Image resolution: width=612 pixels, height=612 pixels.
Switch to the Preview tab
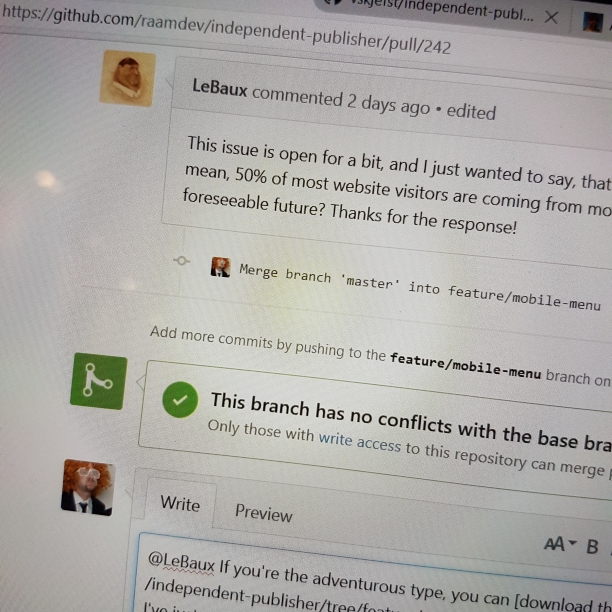click(263, 512)
